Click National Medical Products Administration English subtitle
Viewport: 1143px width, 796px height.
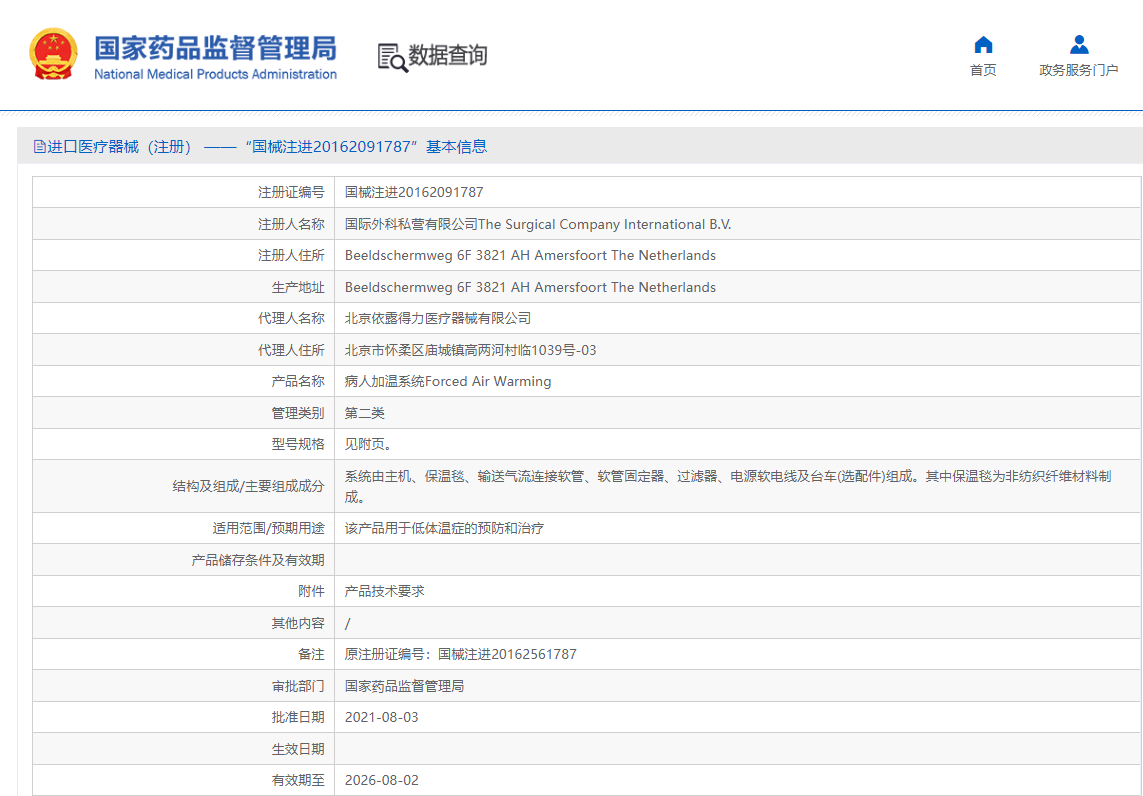[215, 75]
